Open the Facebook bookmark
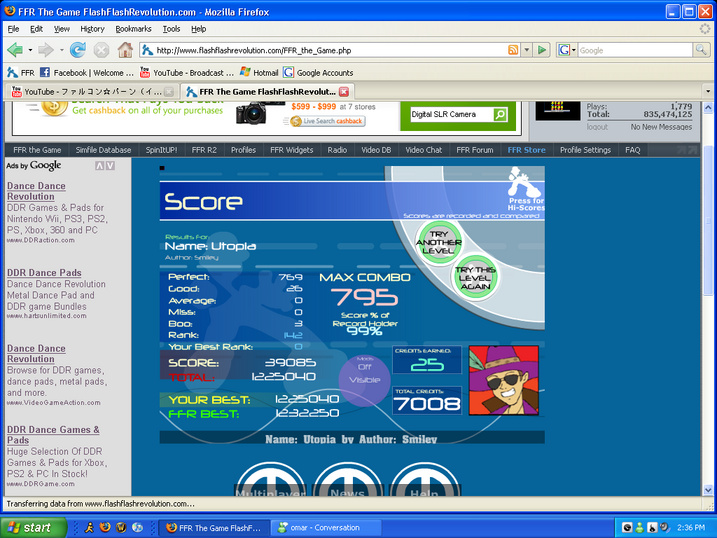Image resolution: width=717 pixels, height=538 pixels. [86, 73]
